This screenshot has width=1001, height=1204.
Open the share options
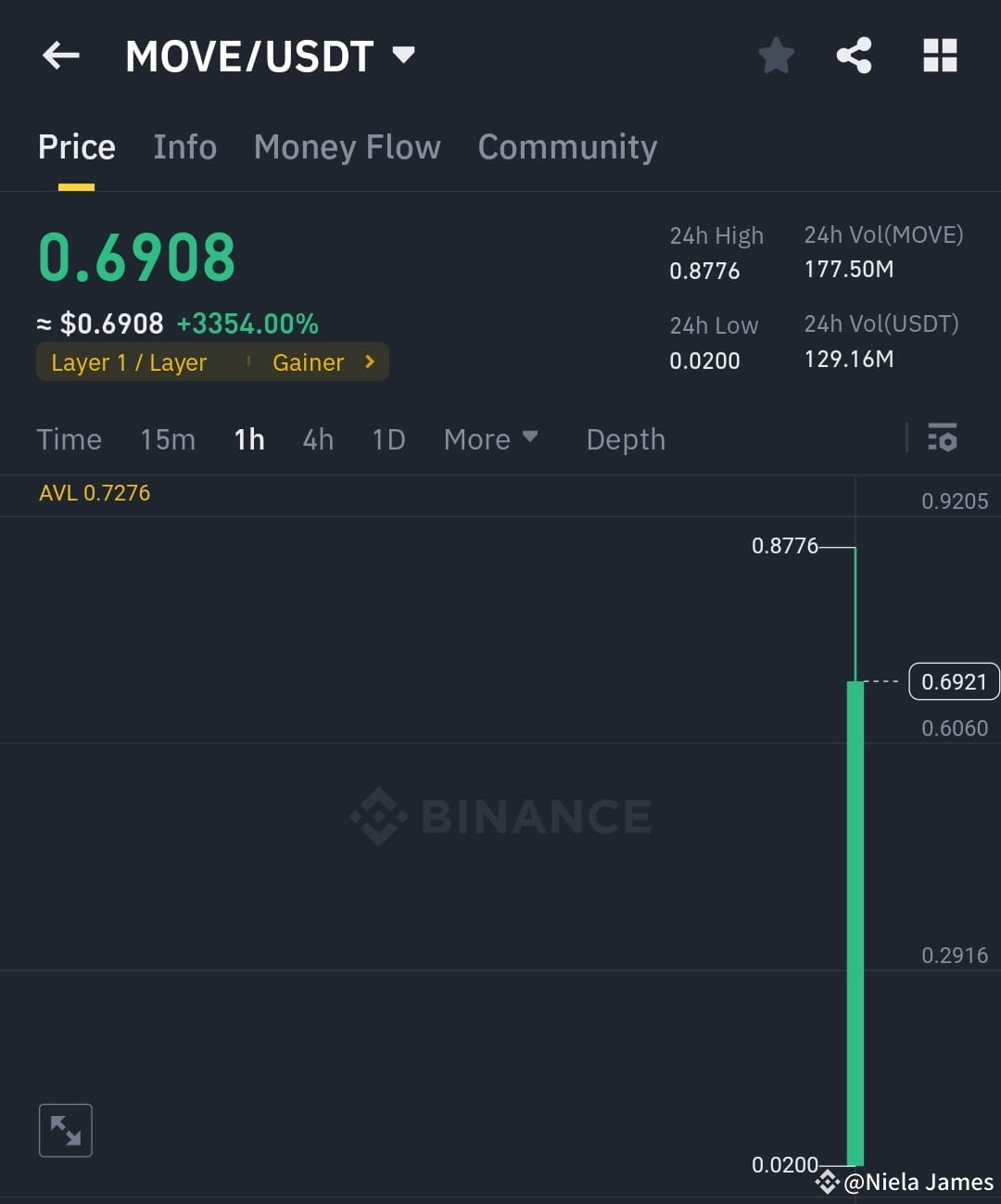855,56
